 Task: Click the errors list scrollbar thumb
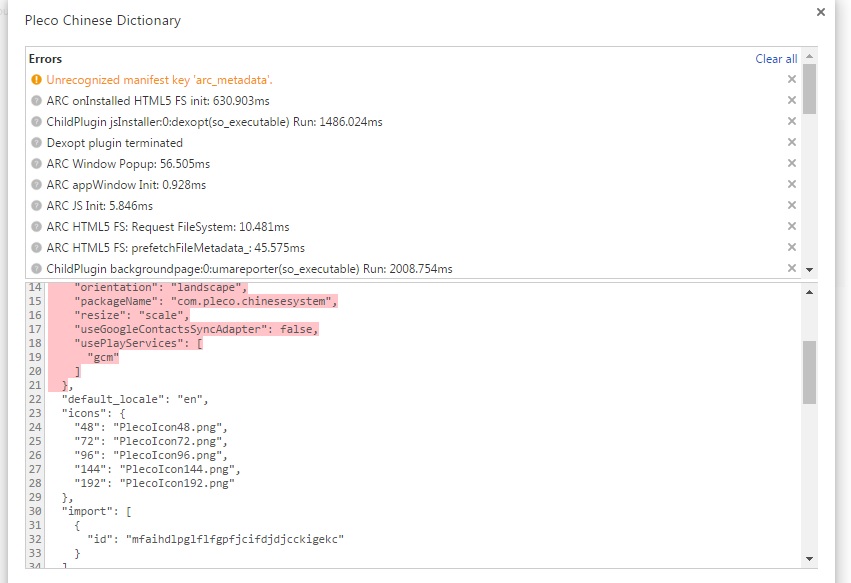(x=809, y=89)
